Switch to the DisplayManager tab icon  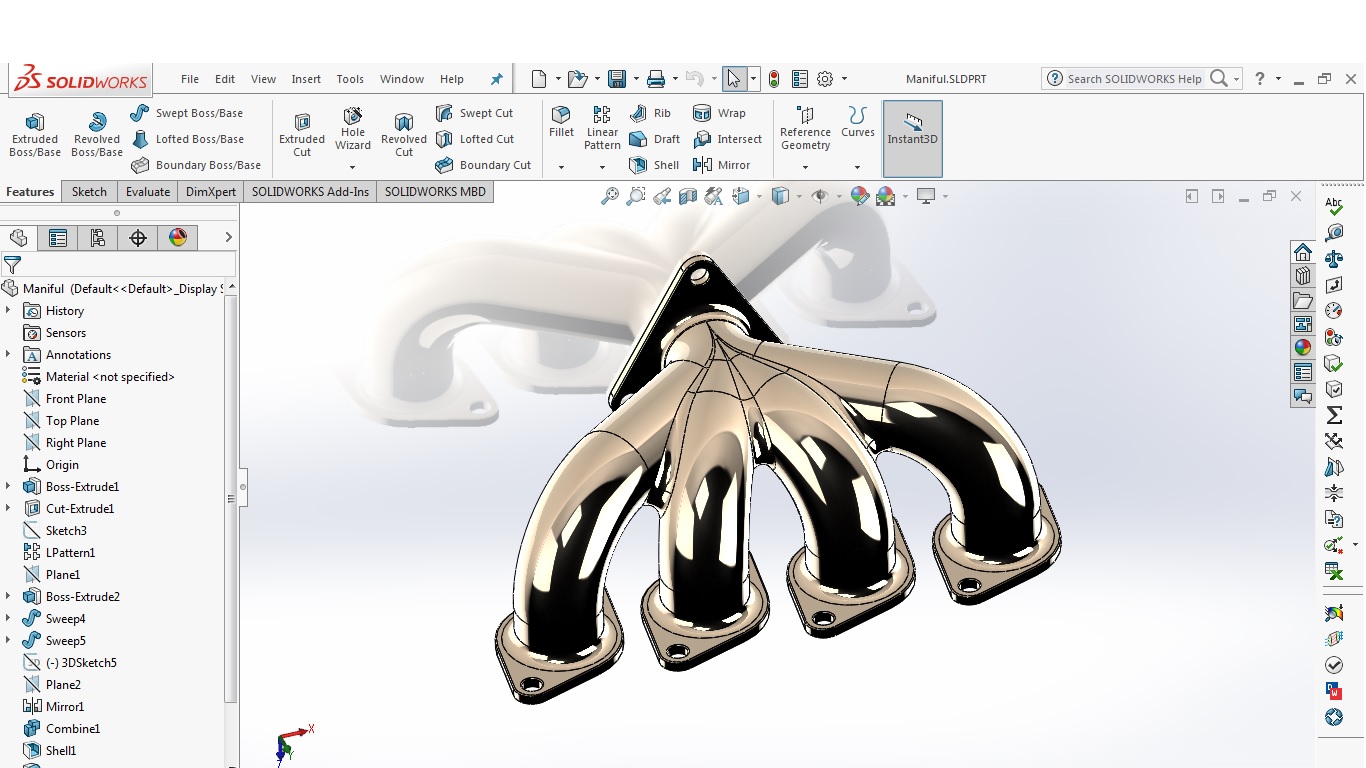[x=177, y=237]
